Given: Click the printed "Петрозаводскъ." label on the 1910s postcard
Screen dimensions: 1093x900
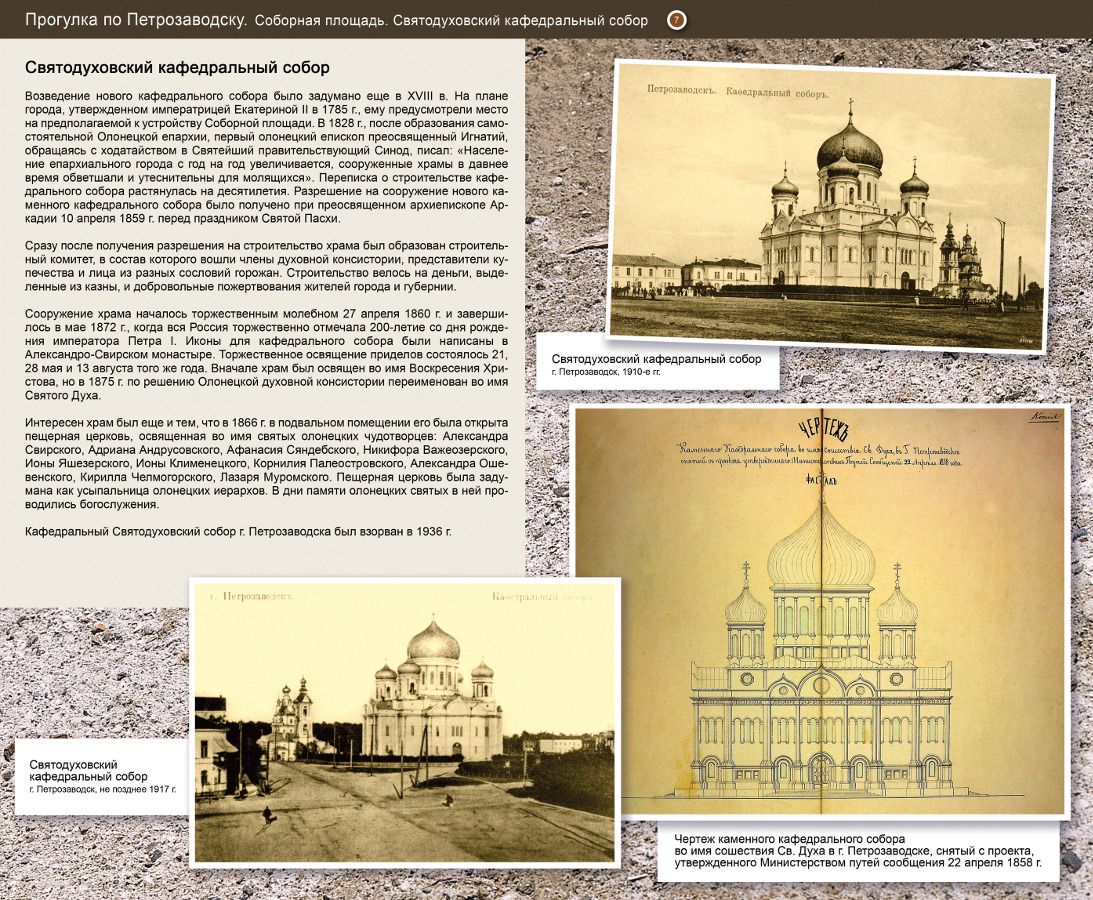Looking at the screenshot, I should tap(681, 89).
